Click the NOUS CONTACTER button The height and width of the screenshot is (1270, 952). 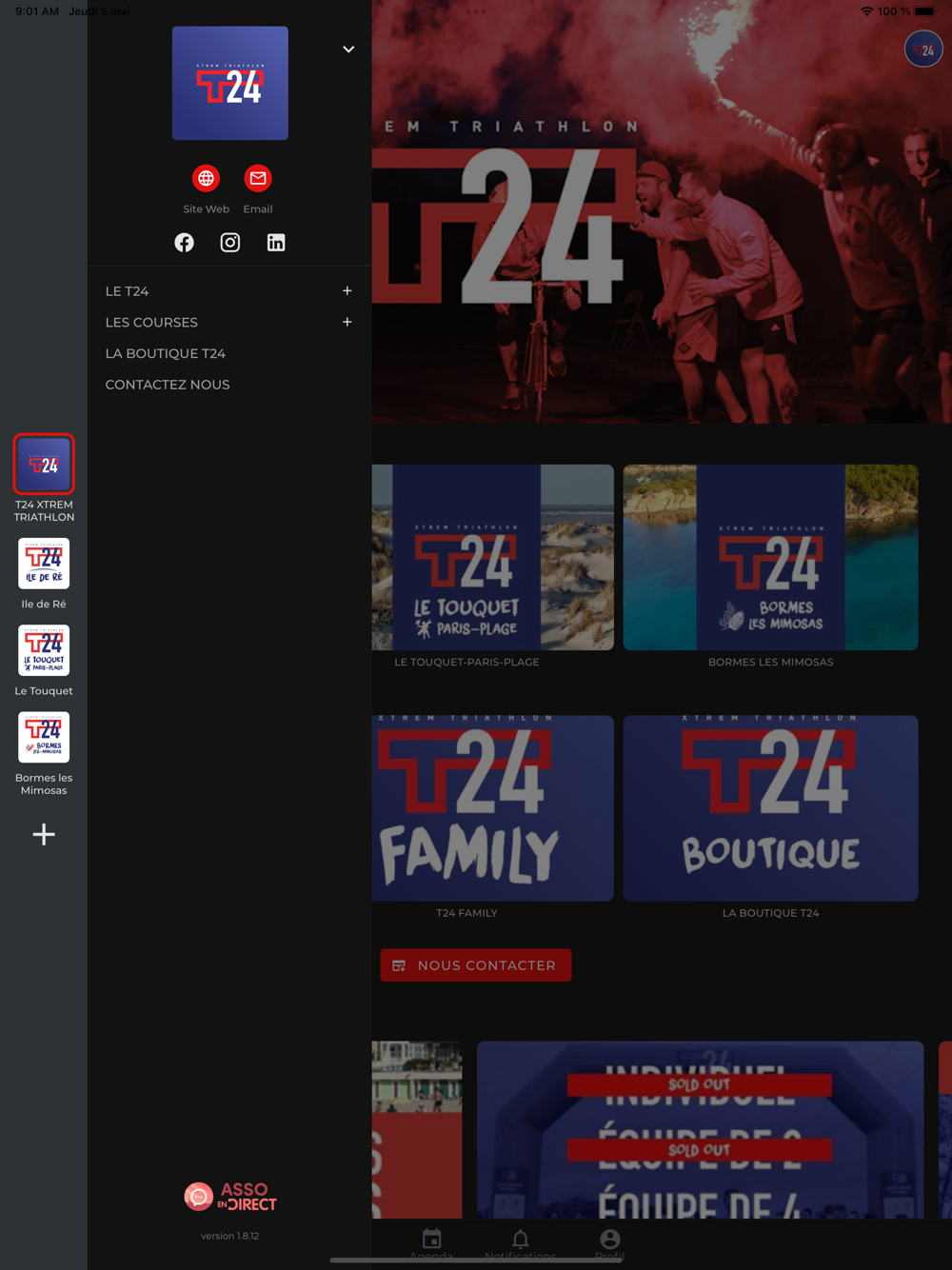476,965
